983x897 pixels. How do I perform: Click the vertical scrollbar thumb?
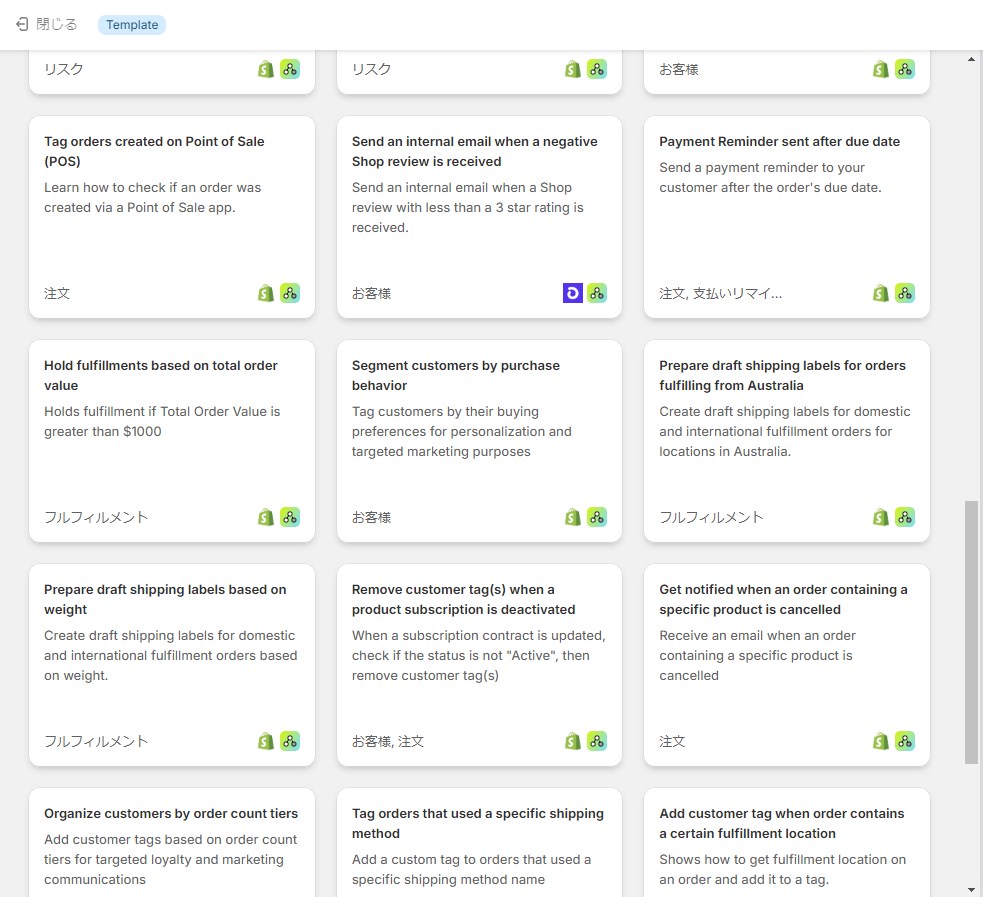pyautogui.click(x=971, y=632)
